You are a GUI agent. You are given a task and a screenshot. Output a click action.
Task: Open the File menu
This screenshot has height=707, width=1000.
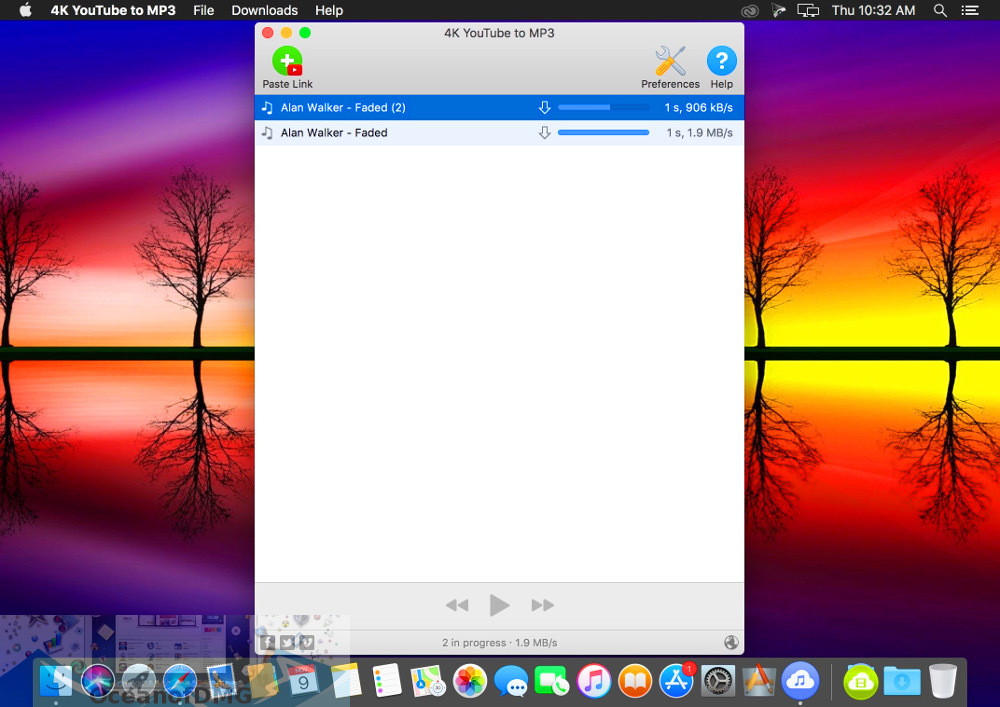tap(203, 10)
